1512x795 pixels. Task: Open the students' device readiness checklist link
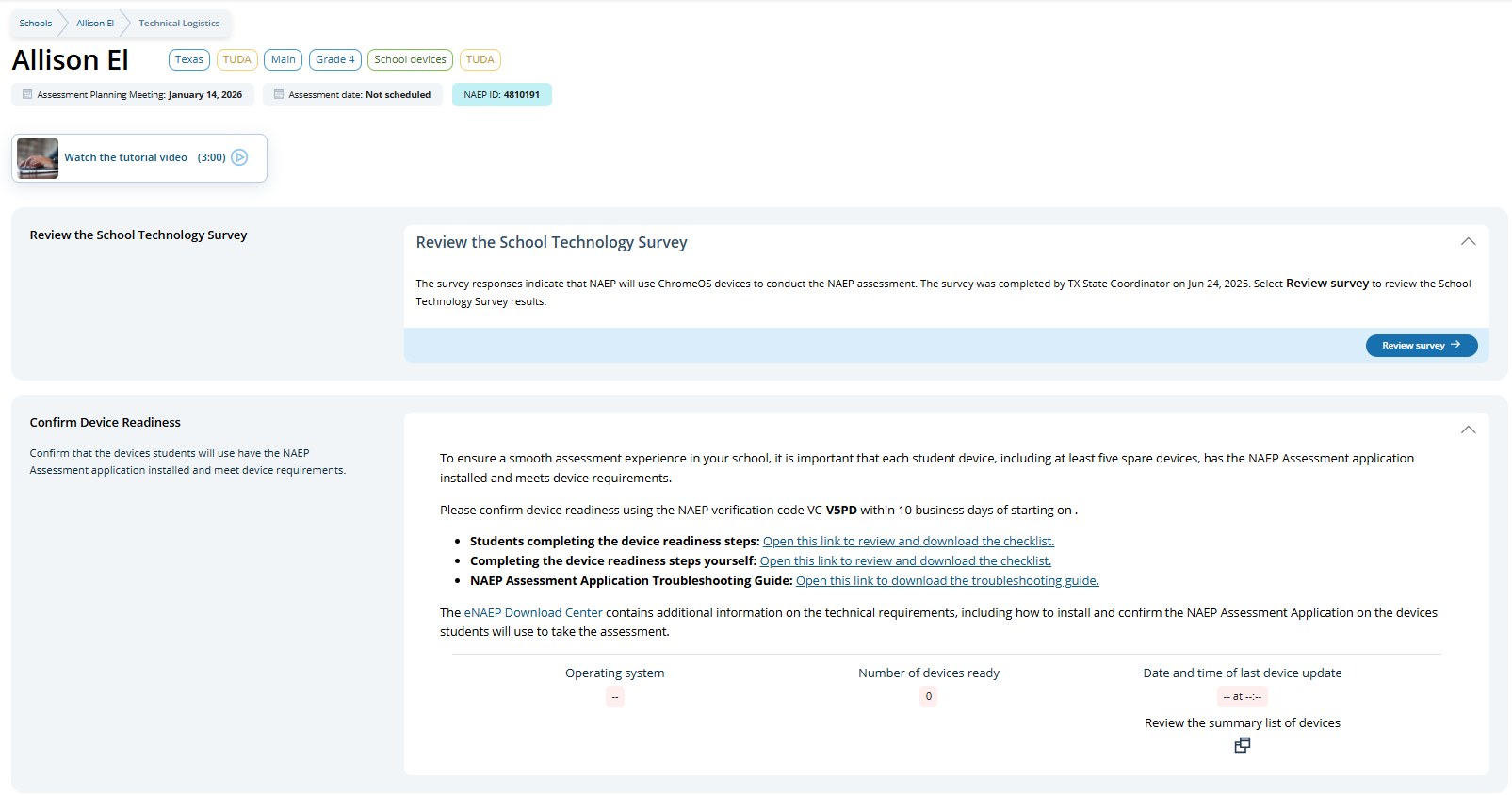point(908,542)
